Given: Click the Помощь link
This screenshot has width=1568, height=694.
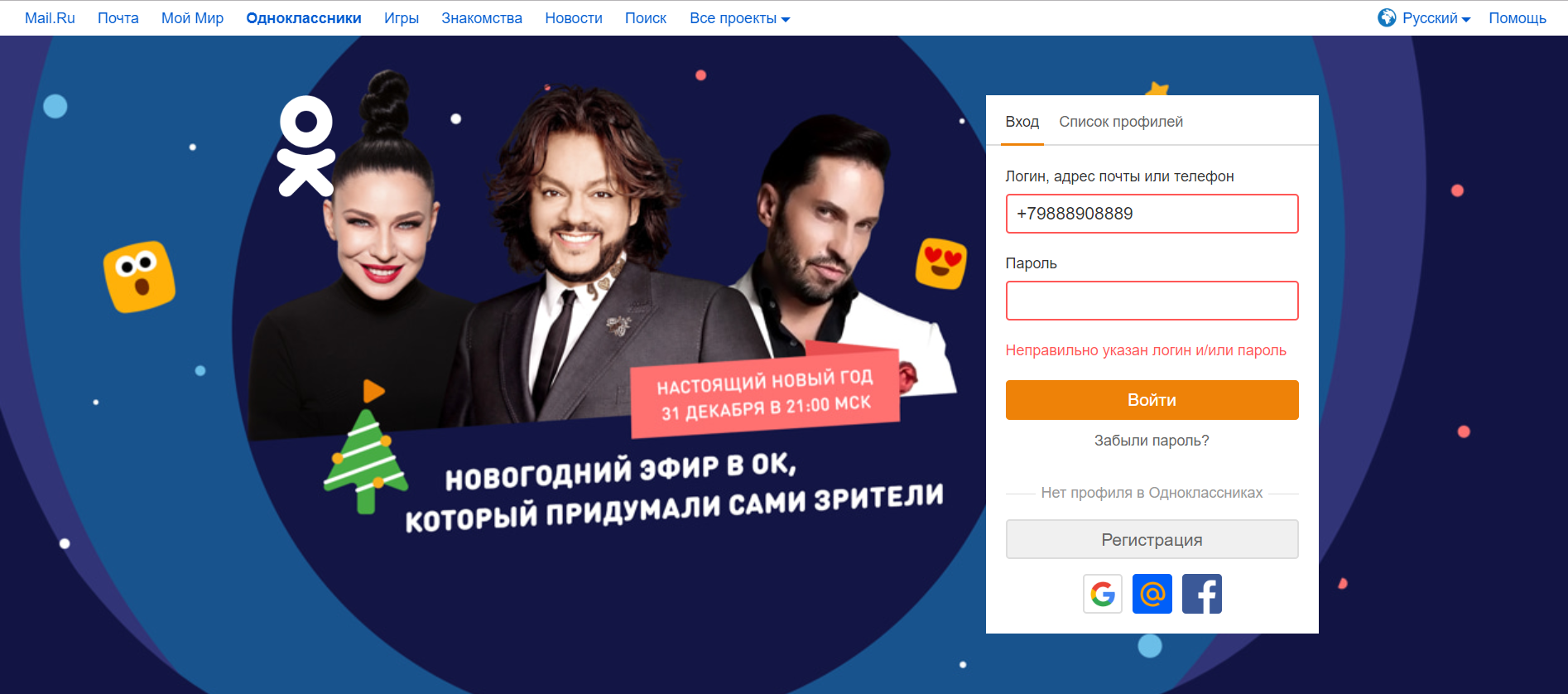Looking at the screenshot, I should coord(1517,18).
